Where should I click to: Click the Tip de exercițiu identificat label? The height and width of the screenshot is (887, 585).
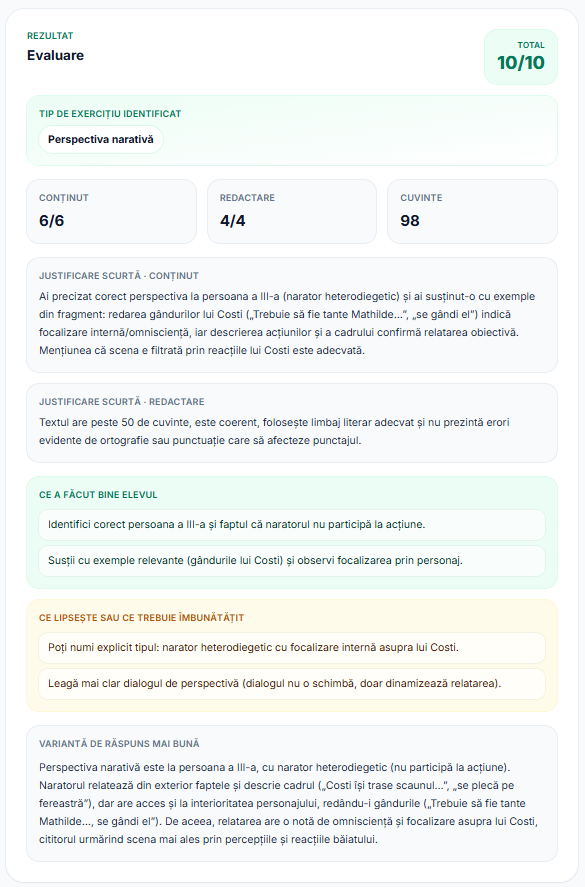coord(110,114)
